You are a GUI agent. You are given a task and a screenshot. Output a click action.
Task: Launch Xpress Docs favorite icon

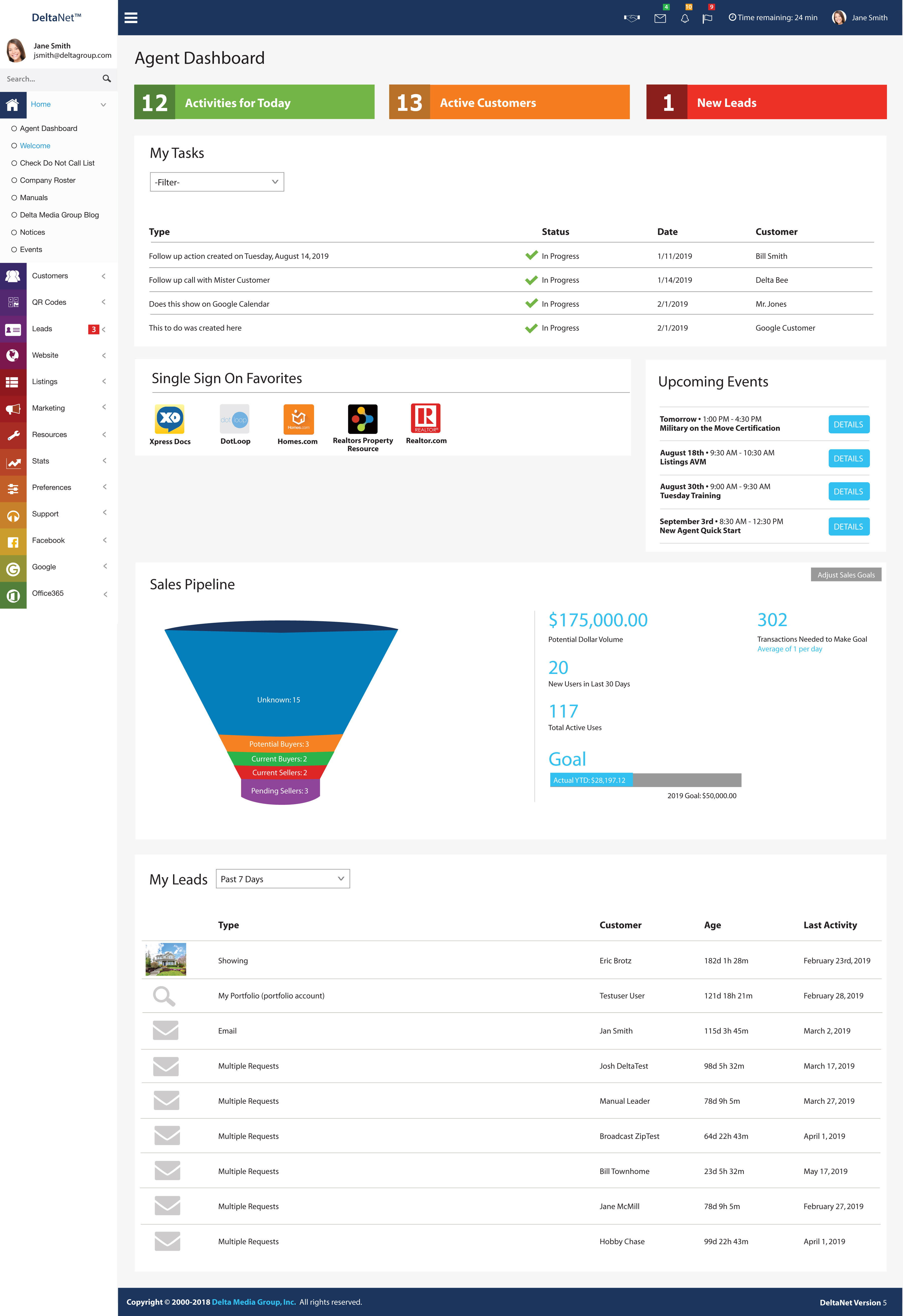[170, 420]
